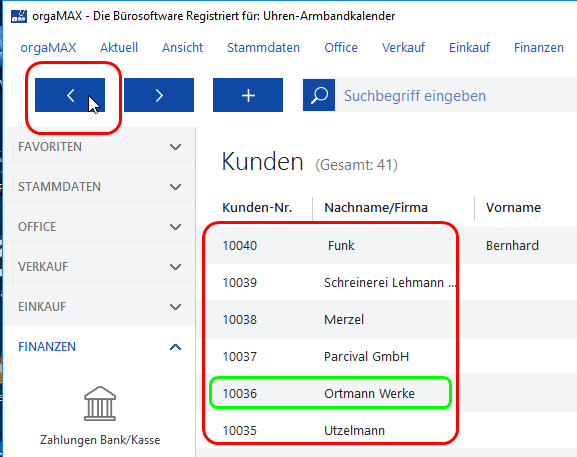
Task: Sort by the Nachname/Firma column header
Action: click(x=376, y=208)
